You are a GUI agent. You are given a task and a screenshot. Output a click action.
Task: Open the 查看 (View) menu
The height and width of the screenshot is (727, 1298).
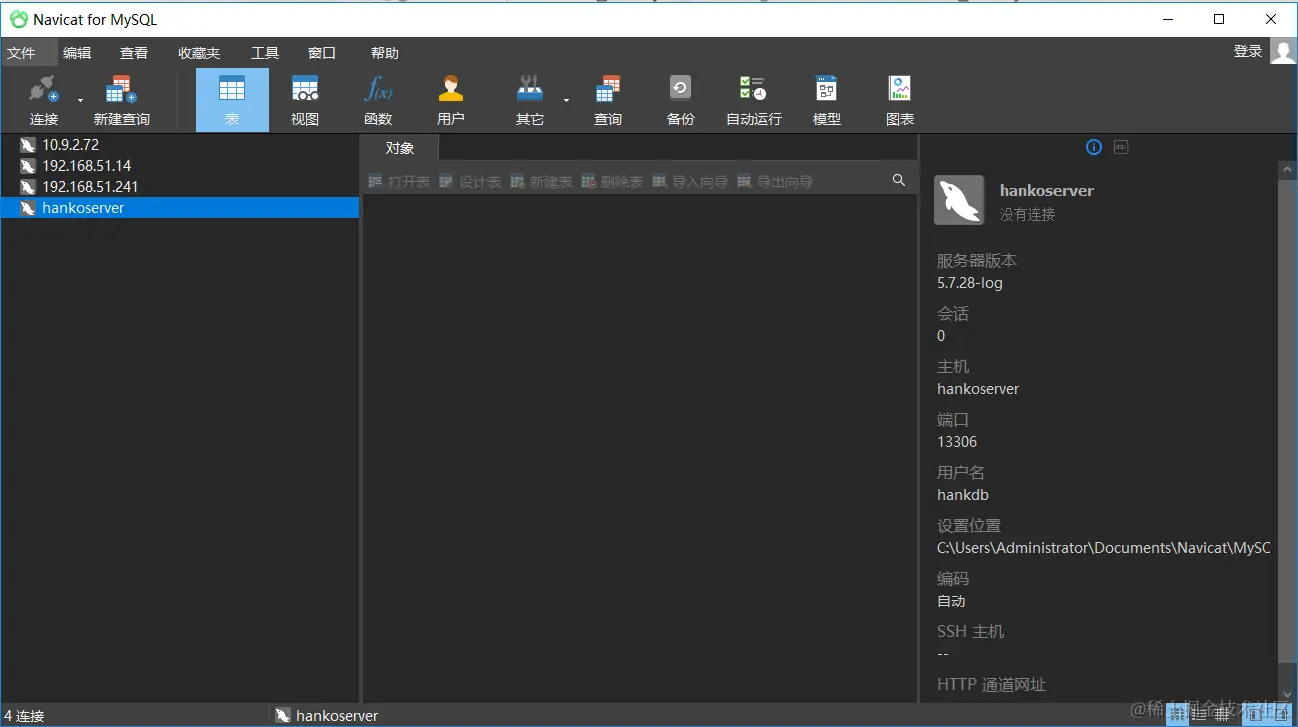click(x=134, y=53)
